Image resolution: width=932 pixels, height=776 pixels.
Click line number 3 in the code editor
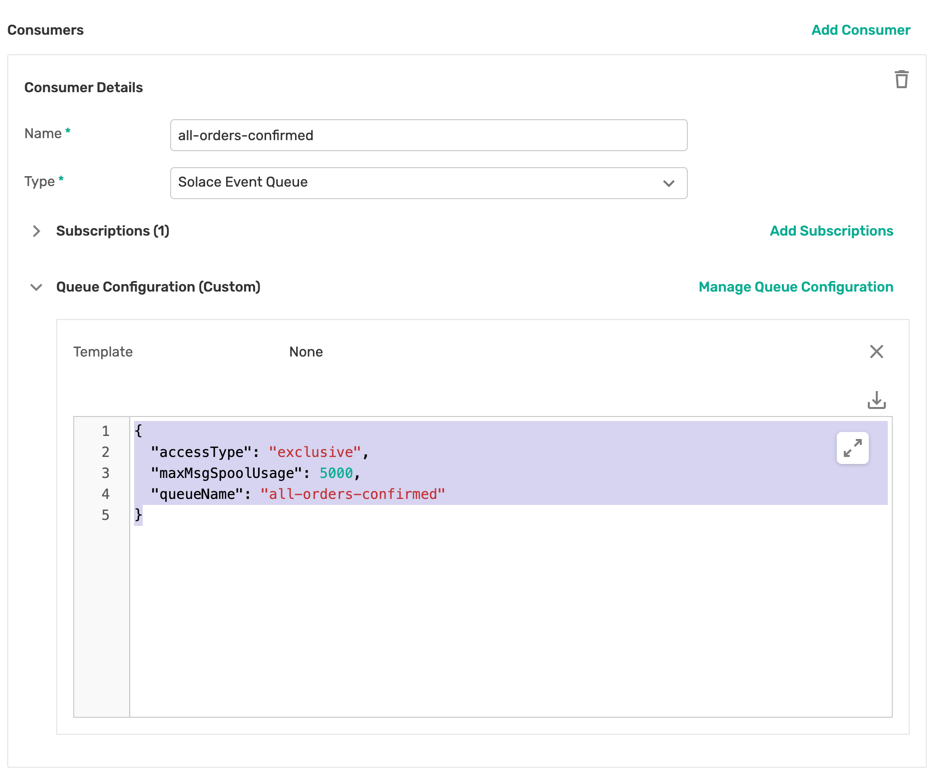105,472
